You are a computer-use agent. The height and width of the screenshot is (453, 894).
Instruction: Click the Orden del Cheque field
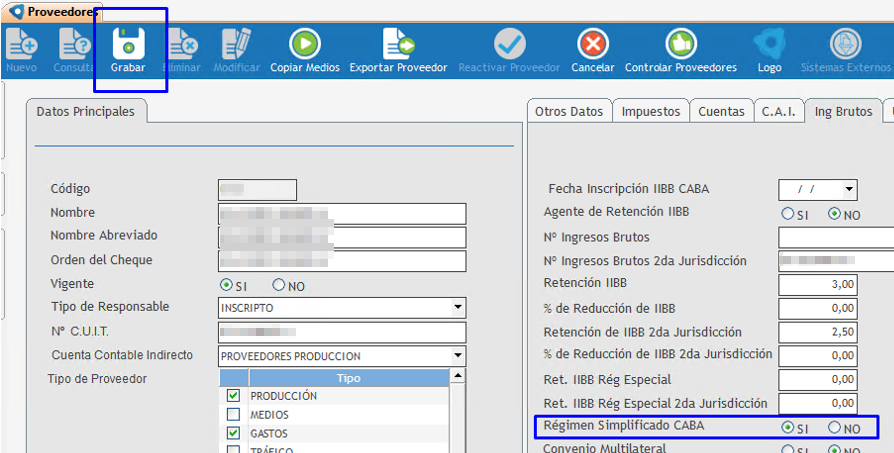click(x=342, y=261)
